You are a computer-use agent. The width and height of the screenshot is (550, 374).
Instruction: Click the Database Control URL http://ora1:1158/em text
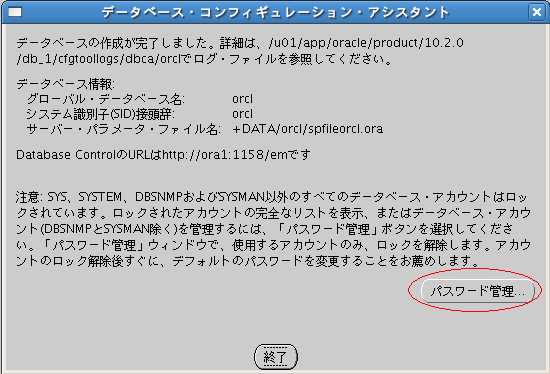click(x=225, y=154)
